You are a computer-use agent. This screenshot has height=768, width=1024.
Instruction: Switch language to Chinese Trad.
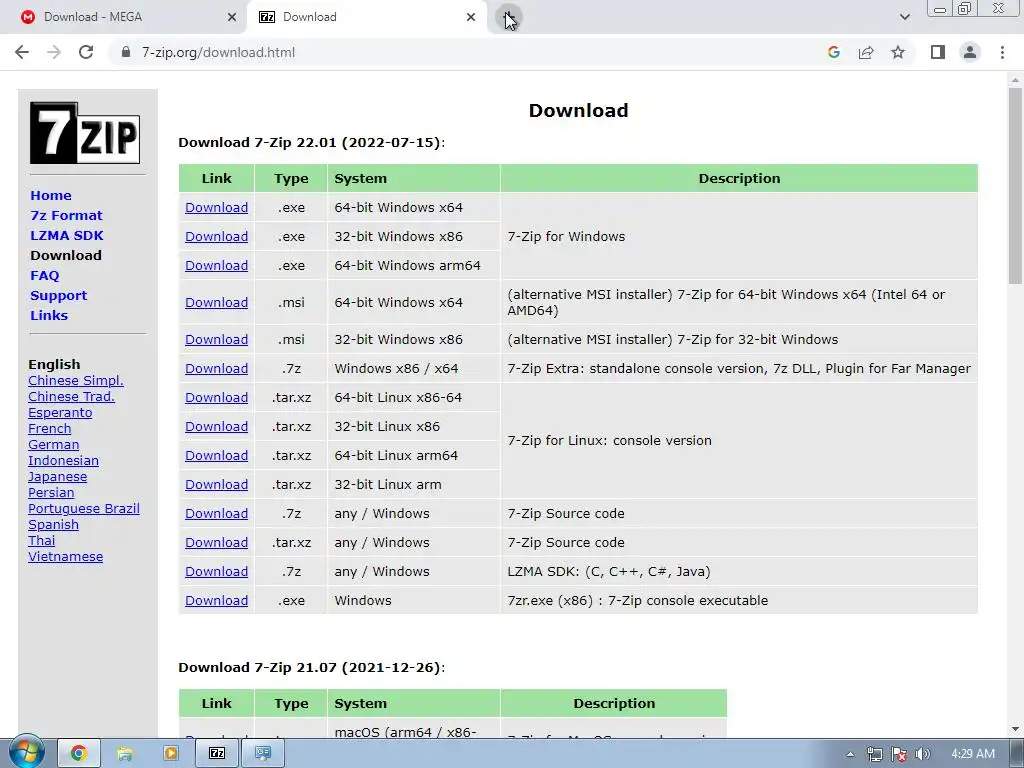tap(71, 396)
